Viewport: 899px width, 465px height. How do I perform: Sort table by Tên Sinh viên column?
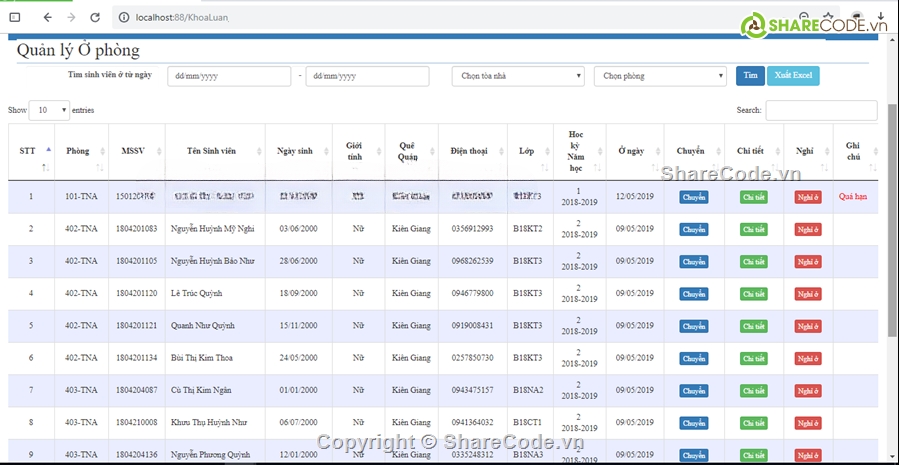(215, 152)
